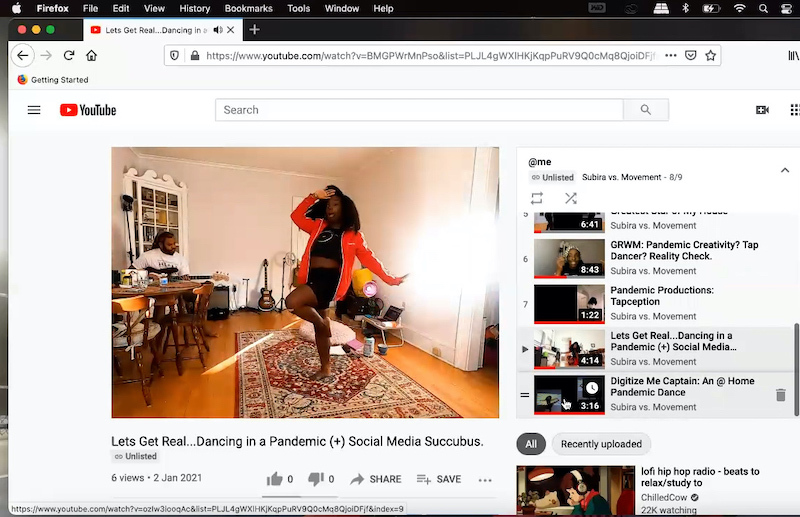Open the Bookmarks menu in menu bar

[248, 8]
